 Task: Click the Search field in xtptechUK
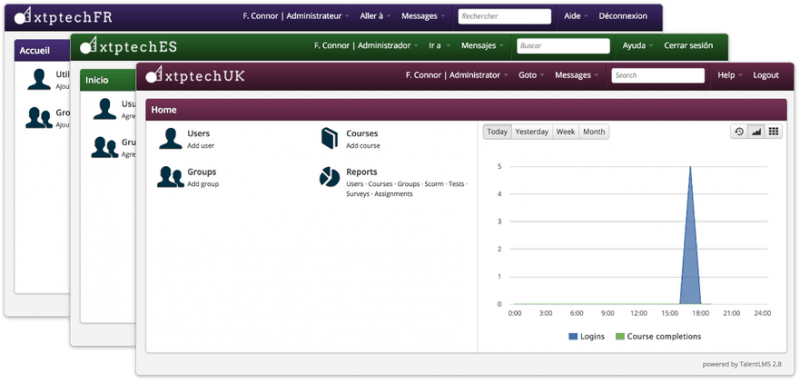point(658,75)
